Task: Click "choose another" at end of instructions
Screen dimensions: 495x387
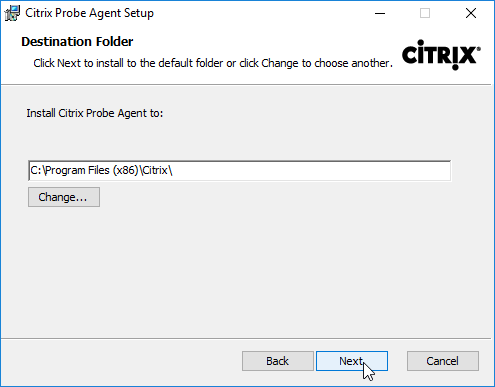Action: pyautogui.click(x=352, y=63)
